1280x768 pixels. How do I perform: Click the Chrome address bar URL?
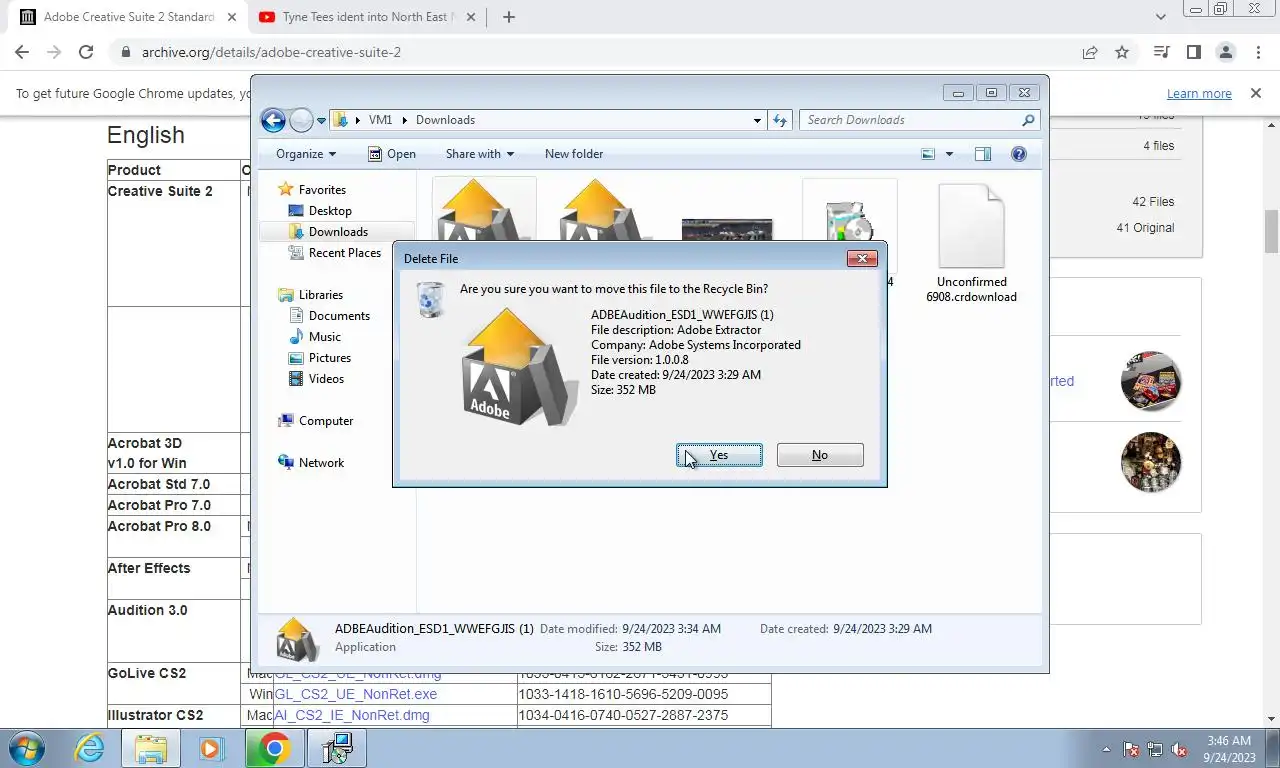point(271,52)
